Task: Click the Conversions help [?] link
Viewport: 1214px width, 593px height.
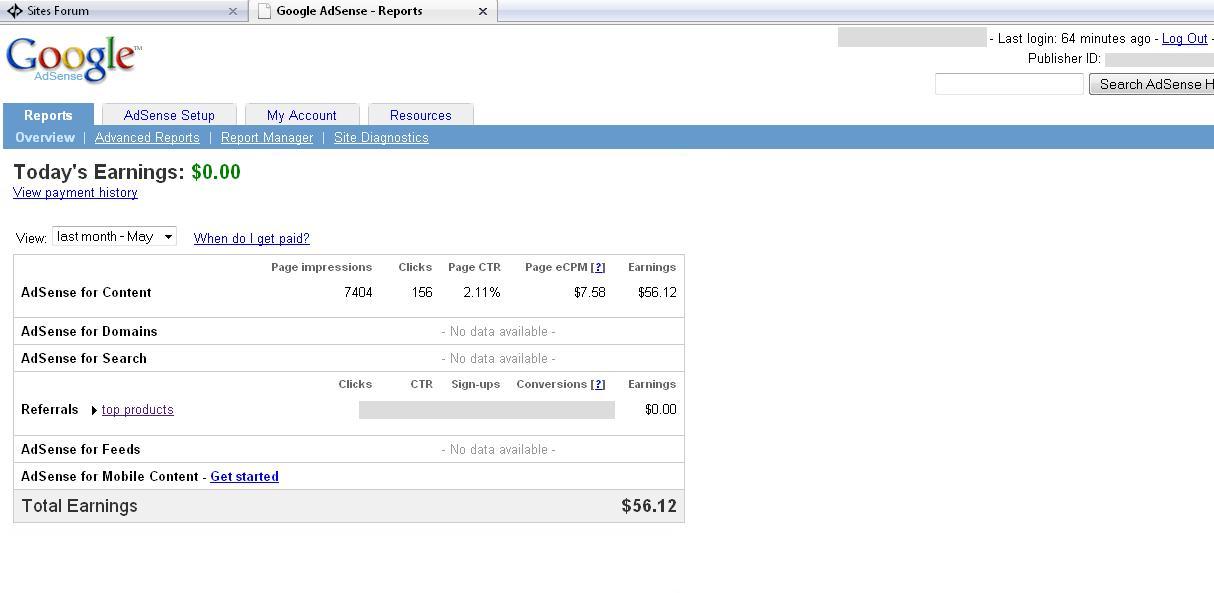Action: (598, 384)
